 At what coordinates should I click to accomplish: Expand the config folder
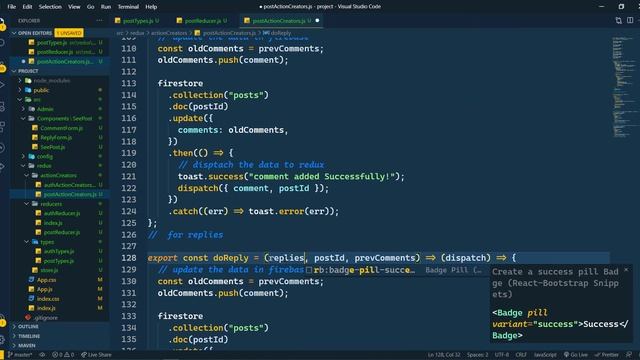coord(23,156)
